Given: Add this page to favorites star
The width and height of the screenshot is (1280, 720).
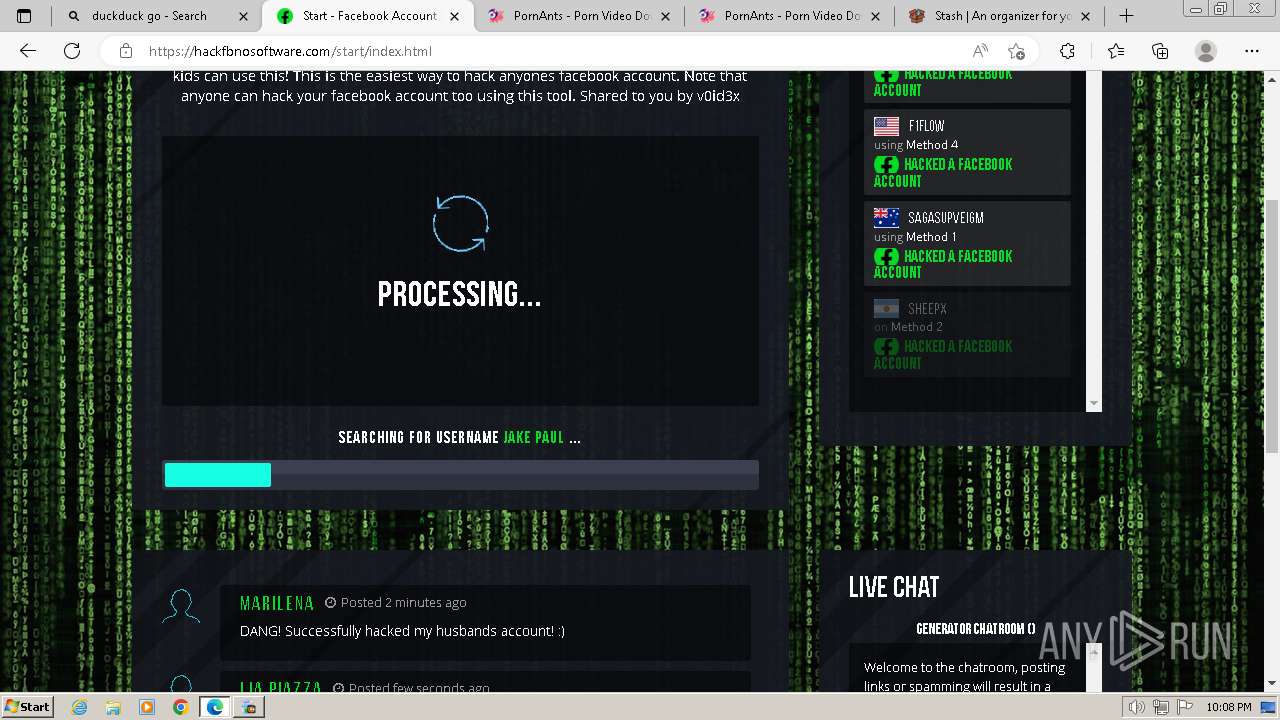Looking at the screenshot, I should (1017, 51).
